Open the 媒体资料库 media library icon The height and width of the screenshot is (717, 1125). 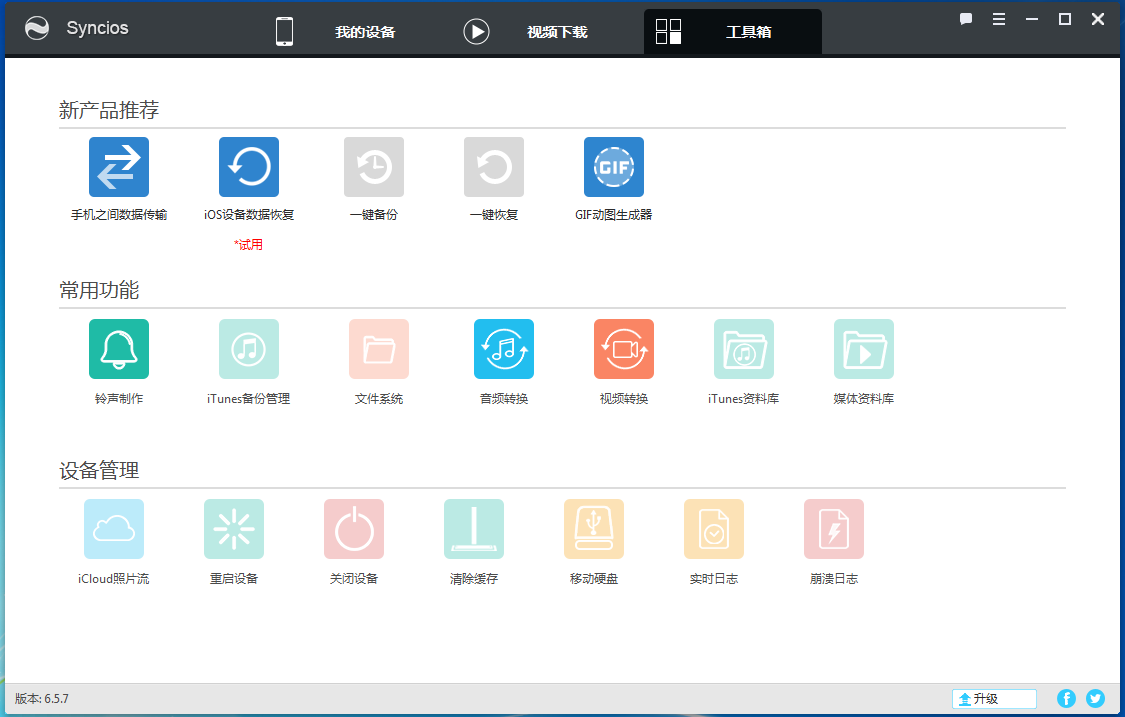(864, 349)
